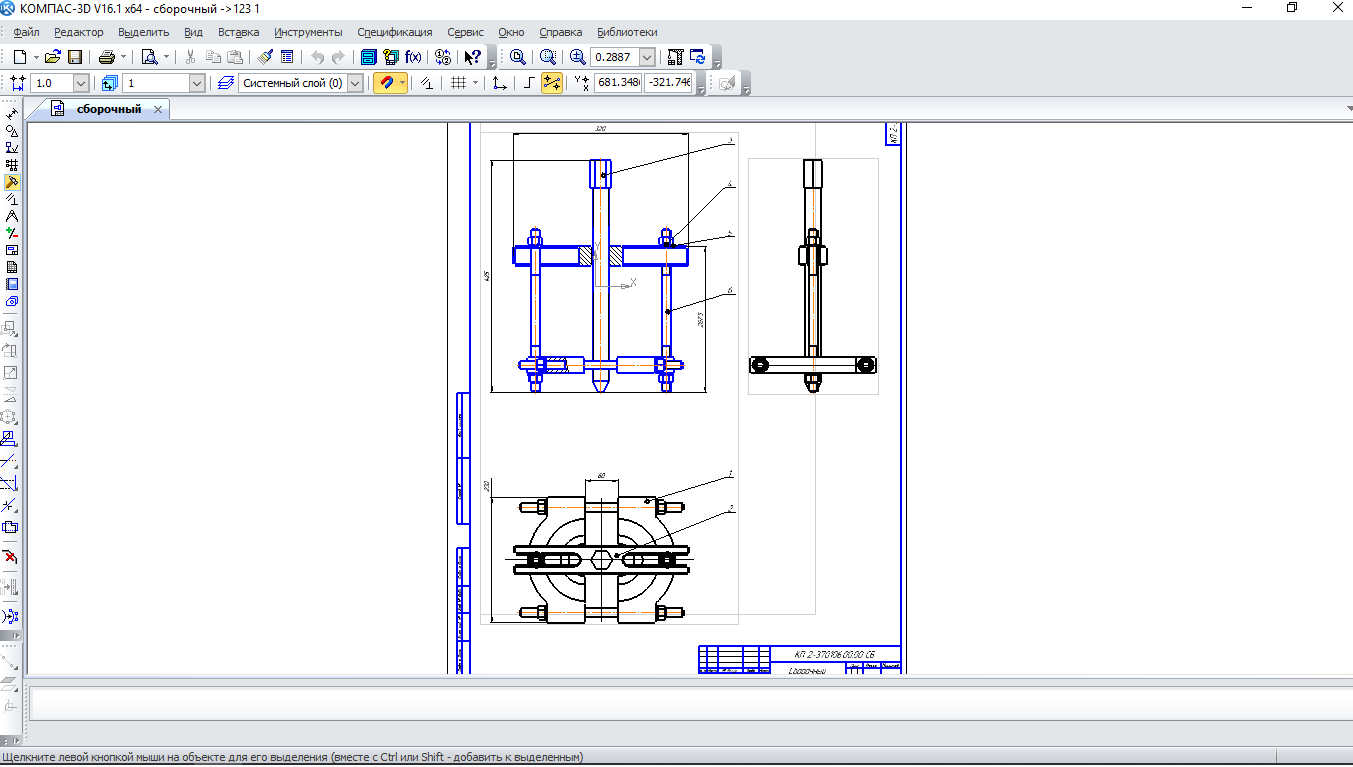
Task: Expand the zoom scale 0.2887 dropdown
Action: (x=647, y=57)
